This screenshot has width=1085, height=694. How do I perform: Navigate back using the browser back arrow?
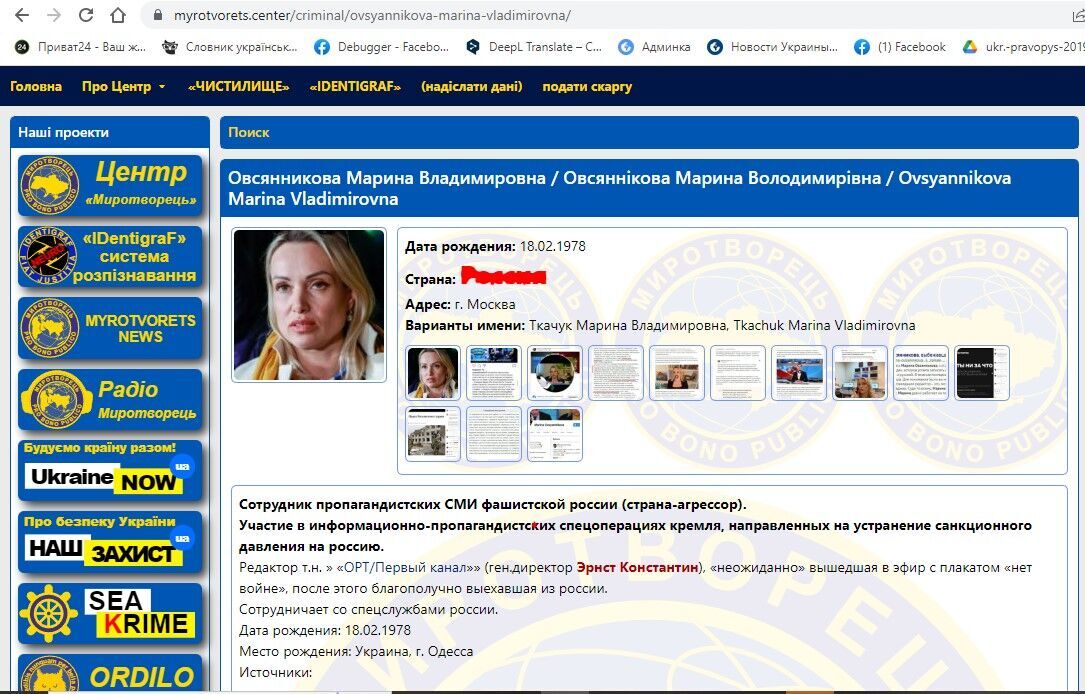point(22,15)
